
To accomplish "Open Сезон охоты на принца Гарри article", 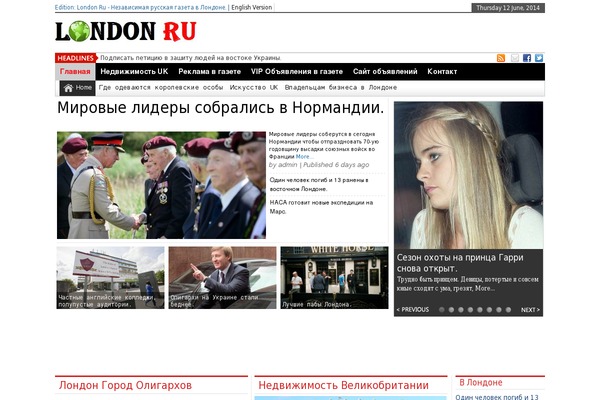I will [460, 263].
